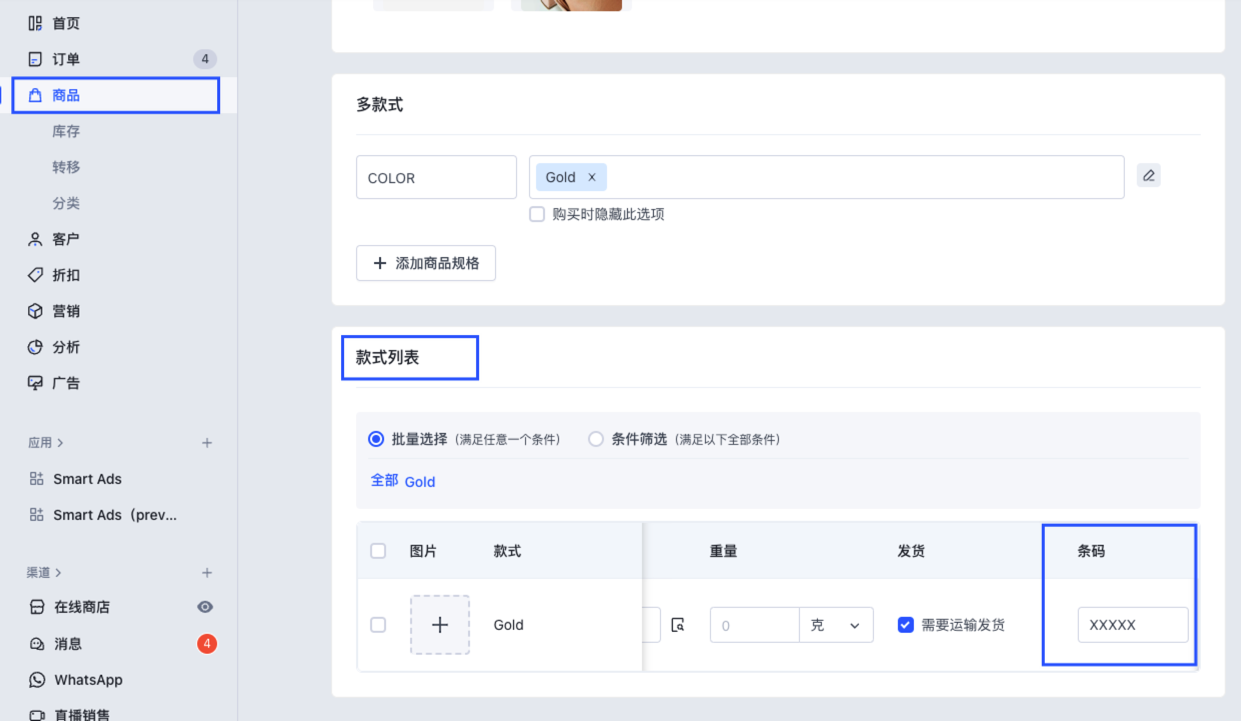This screenshot has height=721, width=1241.
Task: Filter variants with the Gold link
Action: pyautogui.click(x=419, y=481)
